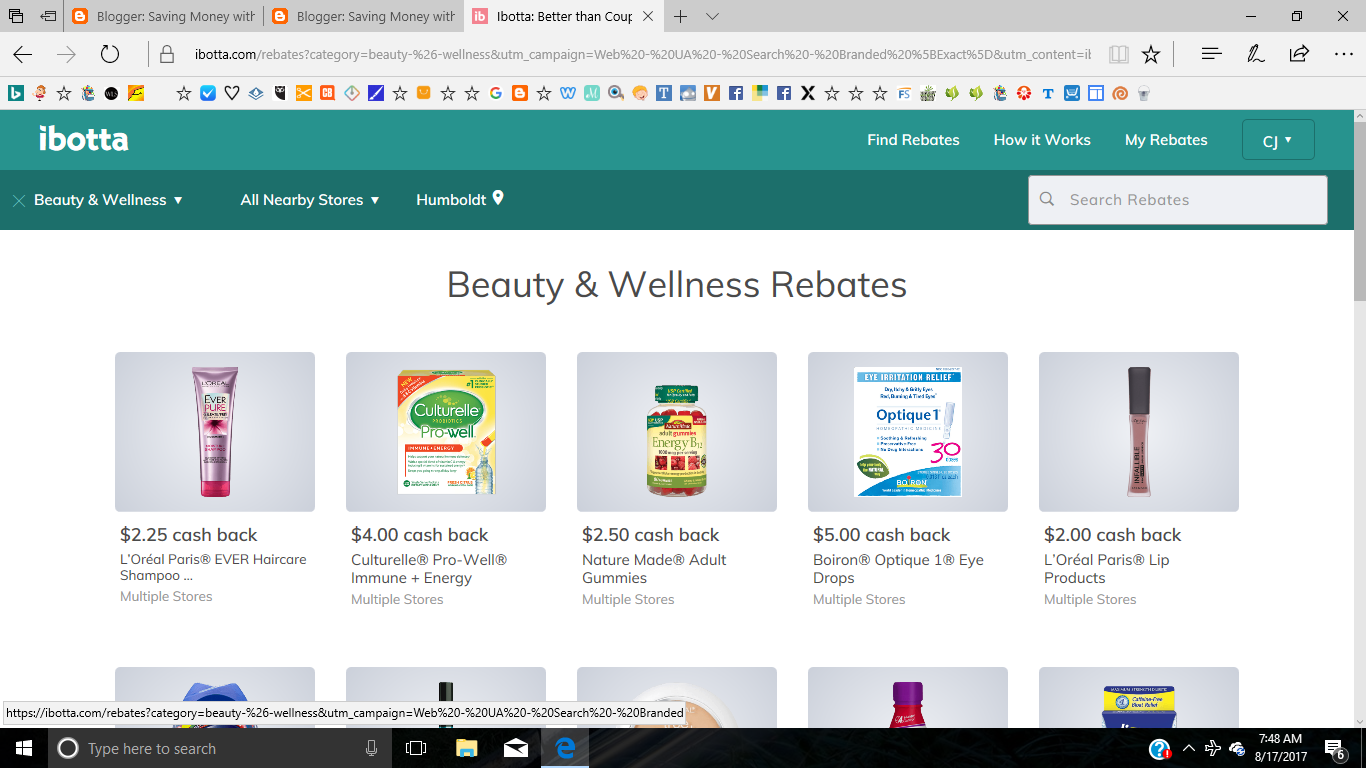Click the browser forward arrow
Viewport: 1366px width, 768px height.
(66, 54)
